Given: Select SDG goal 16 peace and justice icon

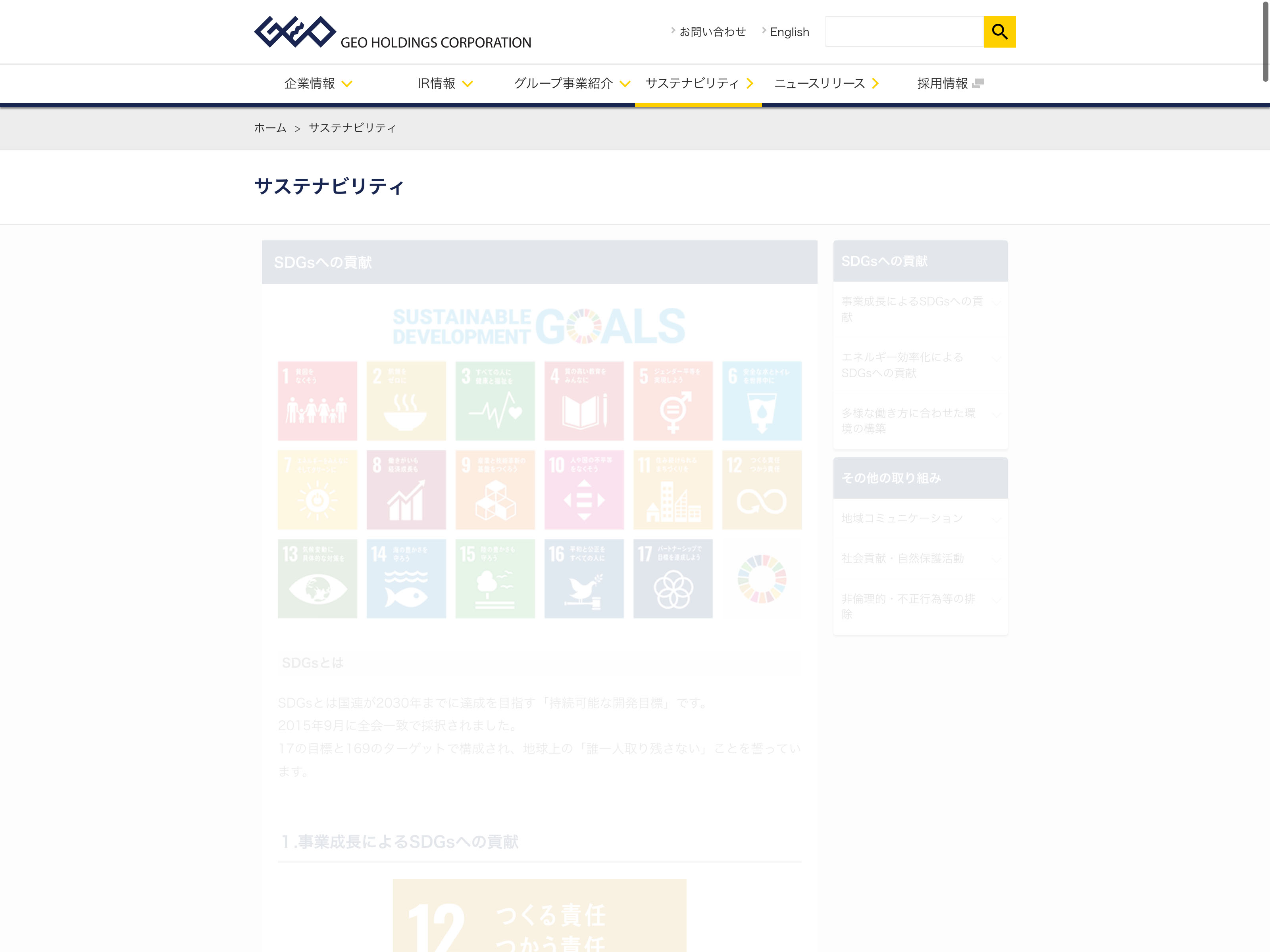Looking at the screenshot, I should coord(584,578).
